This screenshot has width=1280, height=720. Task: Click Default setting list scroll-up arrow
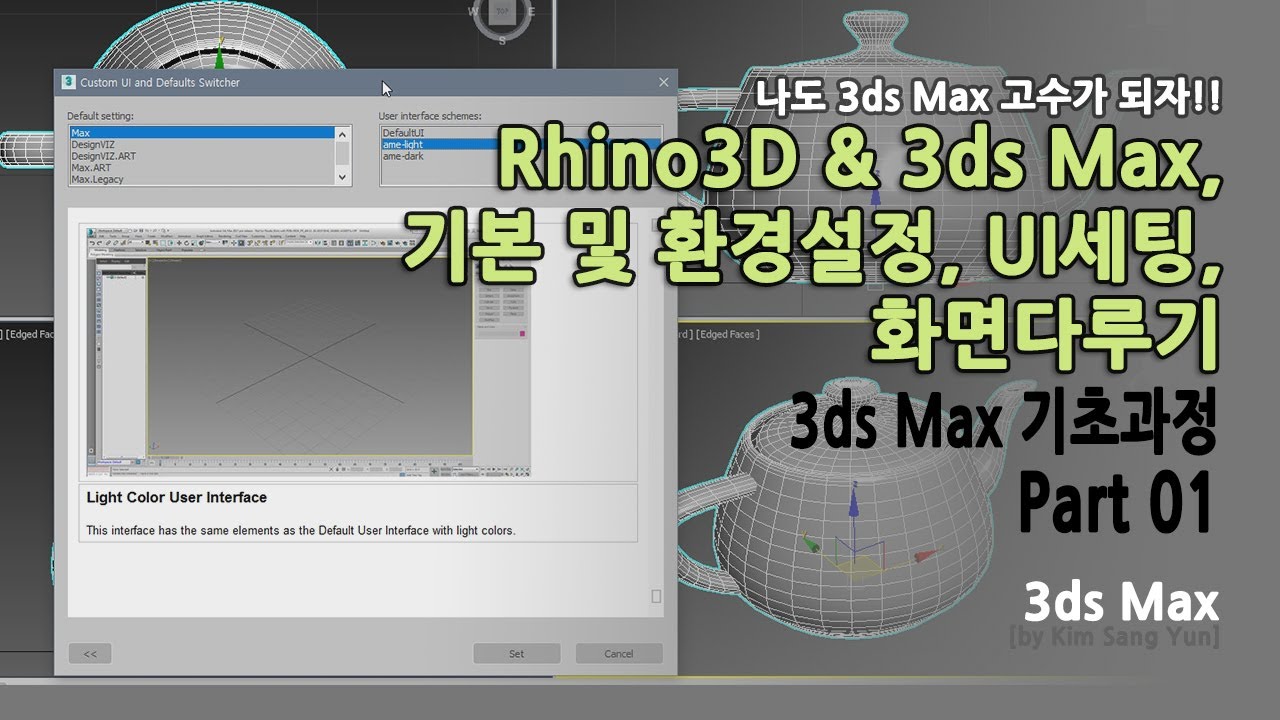[343, 134]
